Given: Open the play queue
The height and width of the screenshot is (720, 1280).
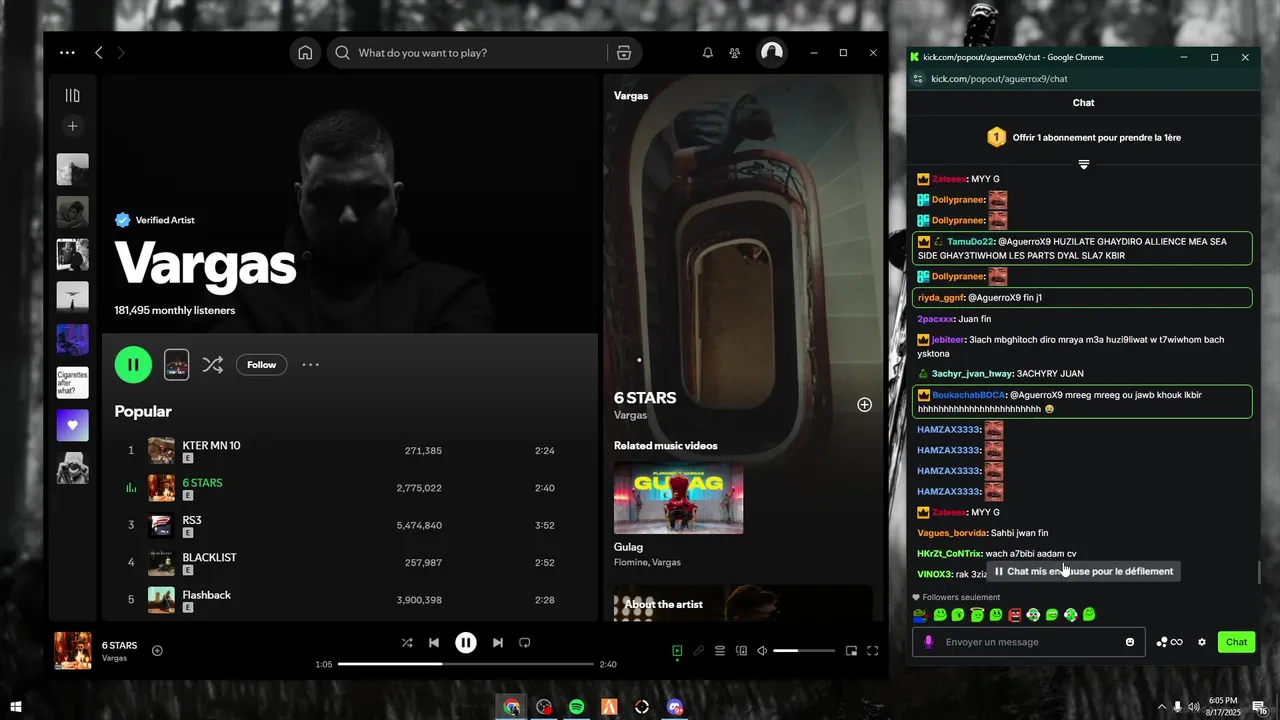Looking at the screenshot, I should (720, 651).
